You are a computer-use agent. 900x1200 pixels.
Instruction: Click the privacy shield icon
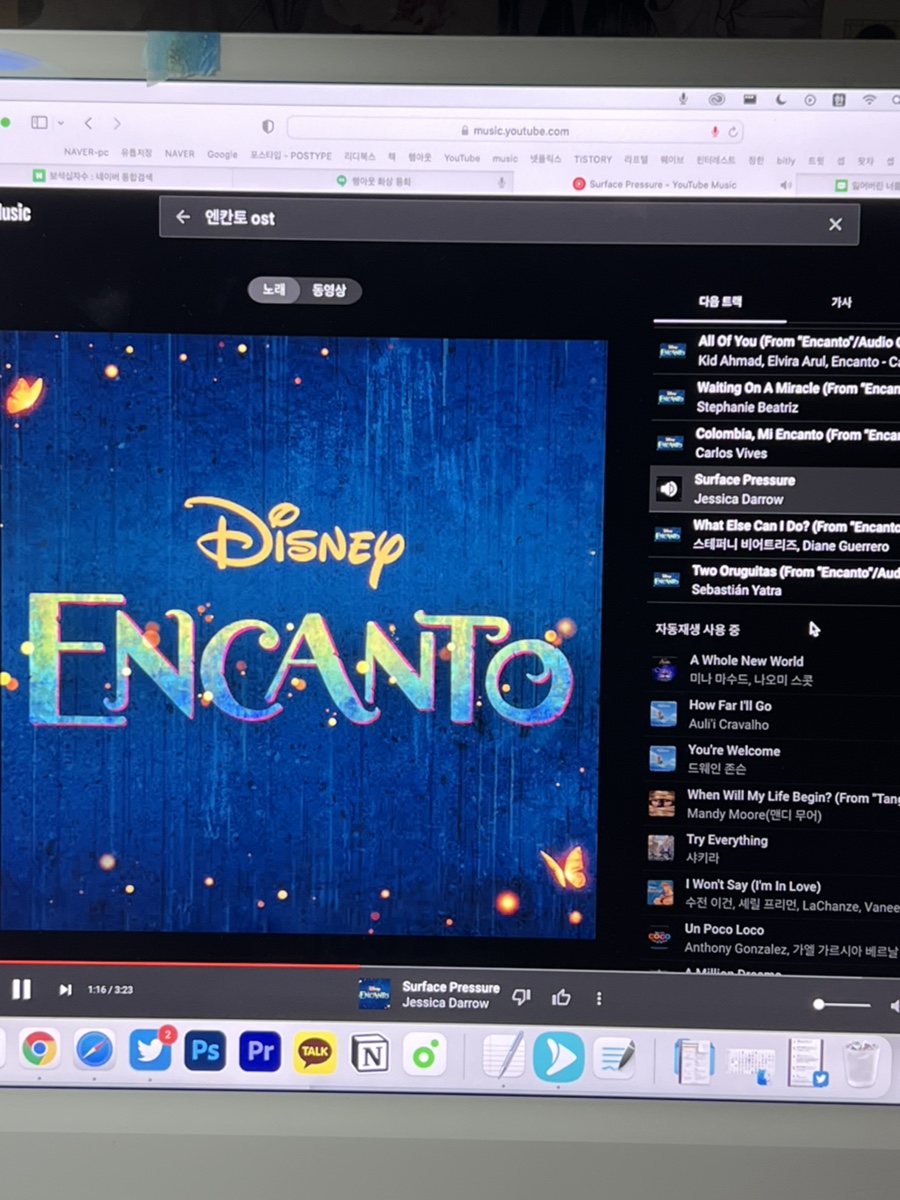267,127
